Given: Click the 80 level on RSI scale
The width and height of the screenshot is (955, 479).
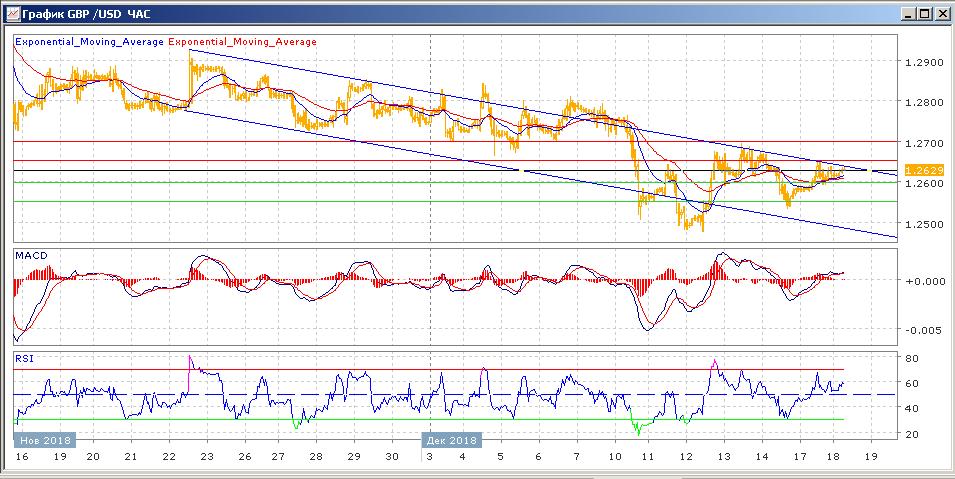Looking at the screenshot, I should [x=912, y=358].
